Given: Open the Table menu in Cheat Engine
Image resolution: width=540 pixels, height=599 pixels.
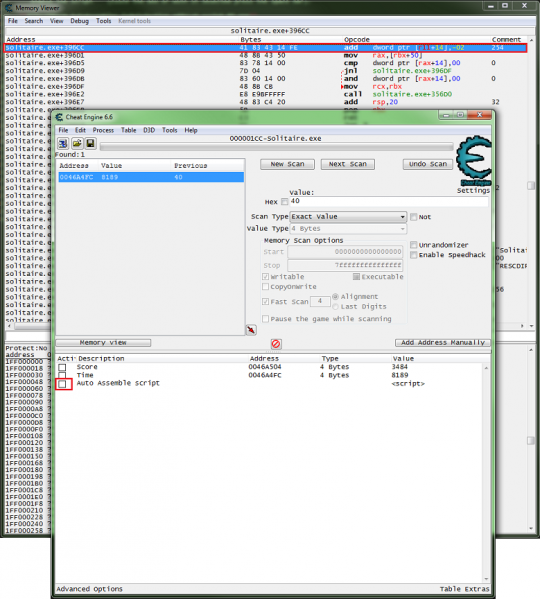Looking at the screenshot, I should pyautogui.click(x=128, y=130).
